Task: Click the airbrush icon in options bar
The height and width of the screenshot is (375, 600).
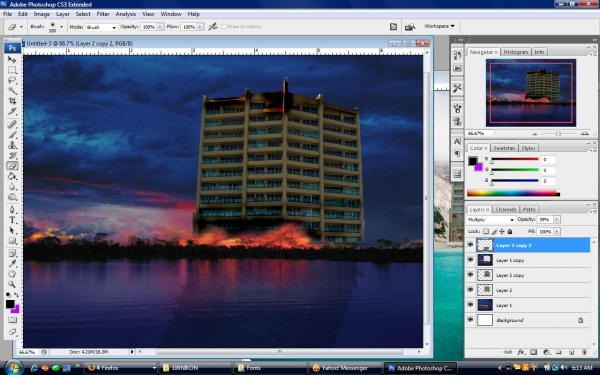Action: pos(213,26)
